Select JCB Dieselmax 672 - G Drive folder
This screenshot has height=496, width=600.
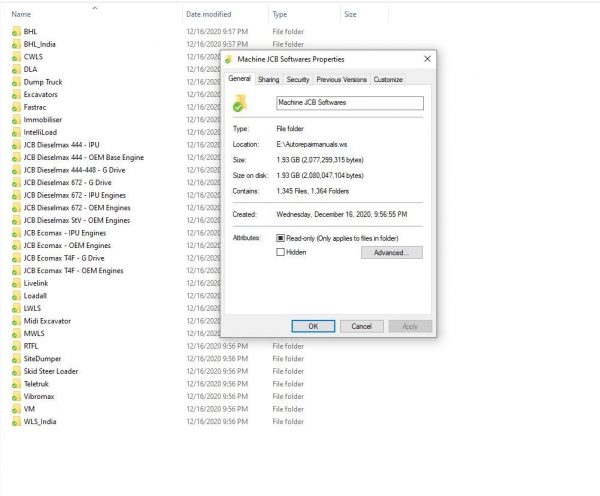pyautogui.click(x=67, y=183)
